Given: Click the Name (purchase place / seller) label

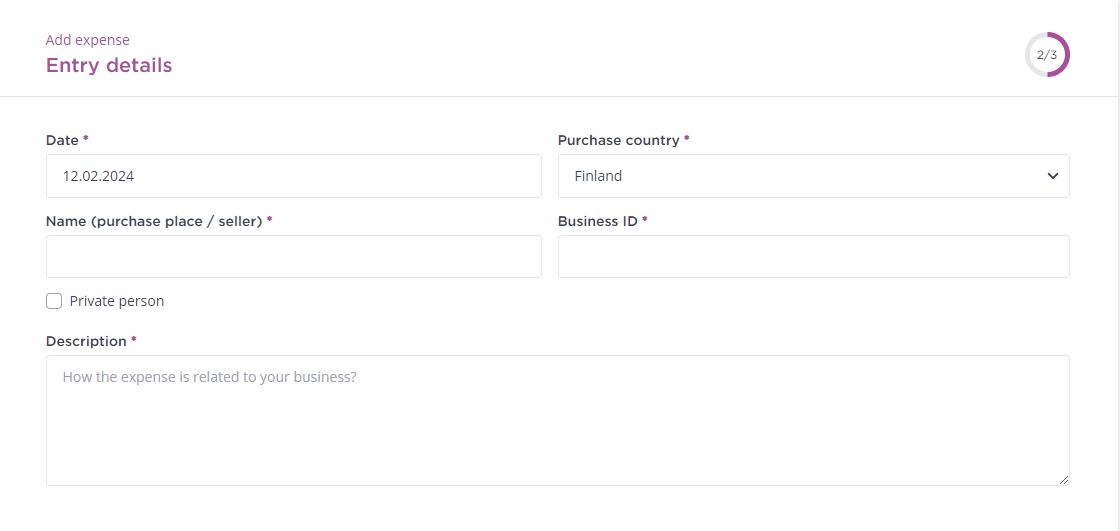Looking at the screenshot, I should pyautogui.click(x=154, y=221).
